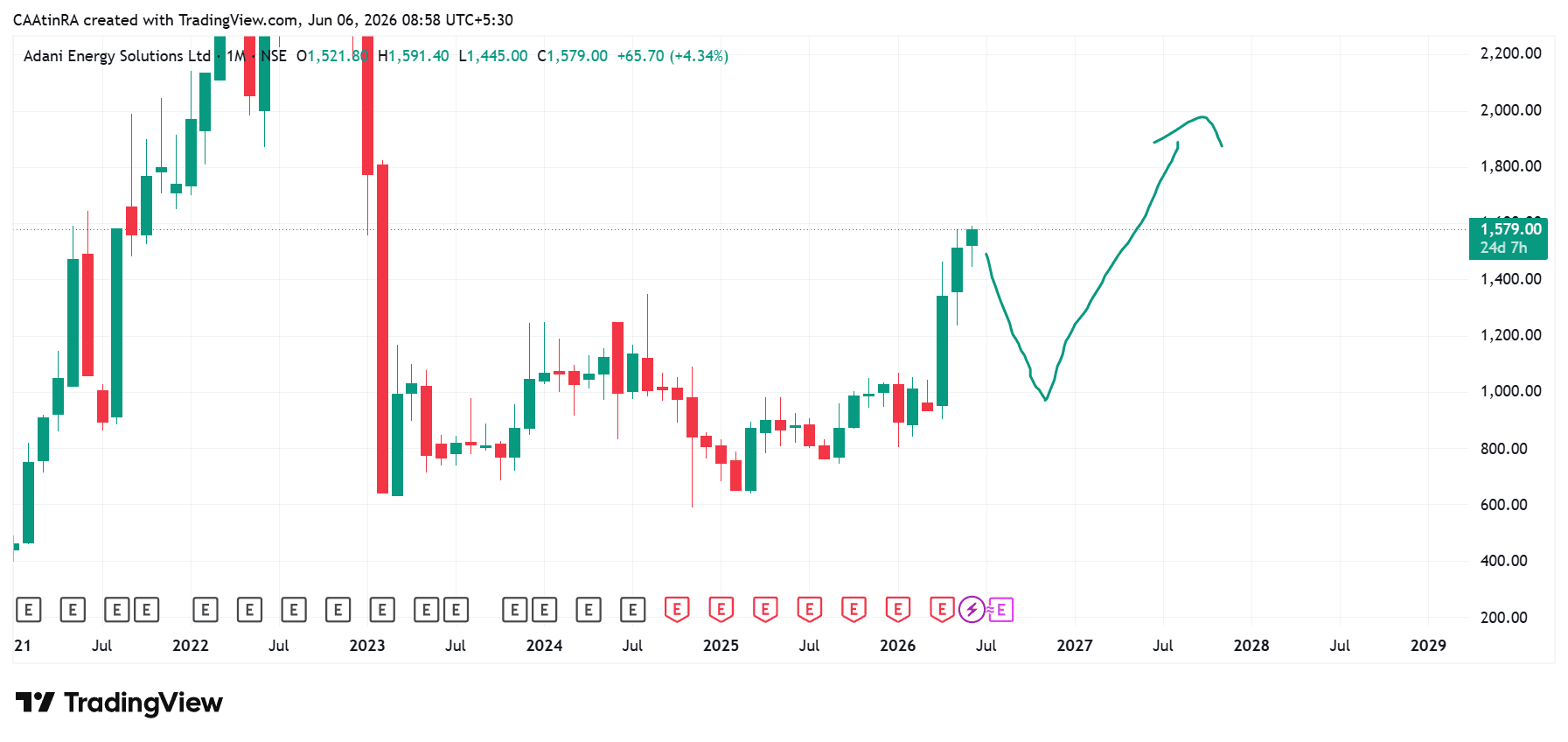Click the 2028 label on the time axis
The image size is (1568, 742).
tap(1251, 646)
